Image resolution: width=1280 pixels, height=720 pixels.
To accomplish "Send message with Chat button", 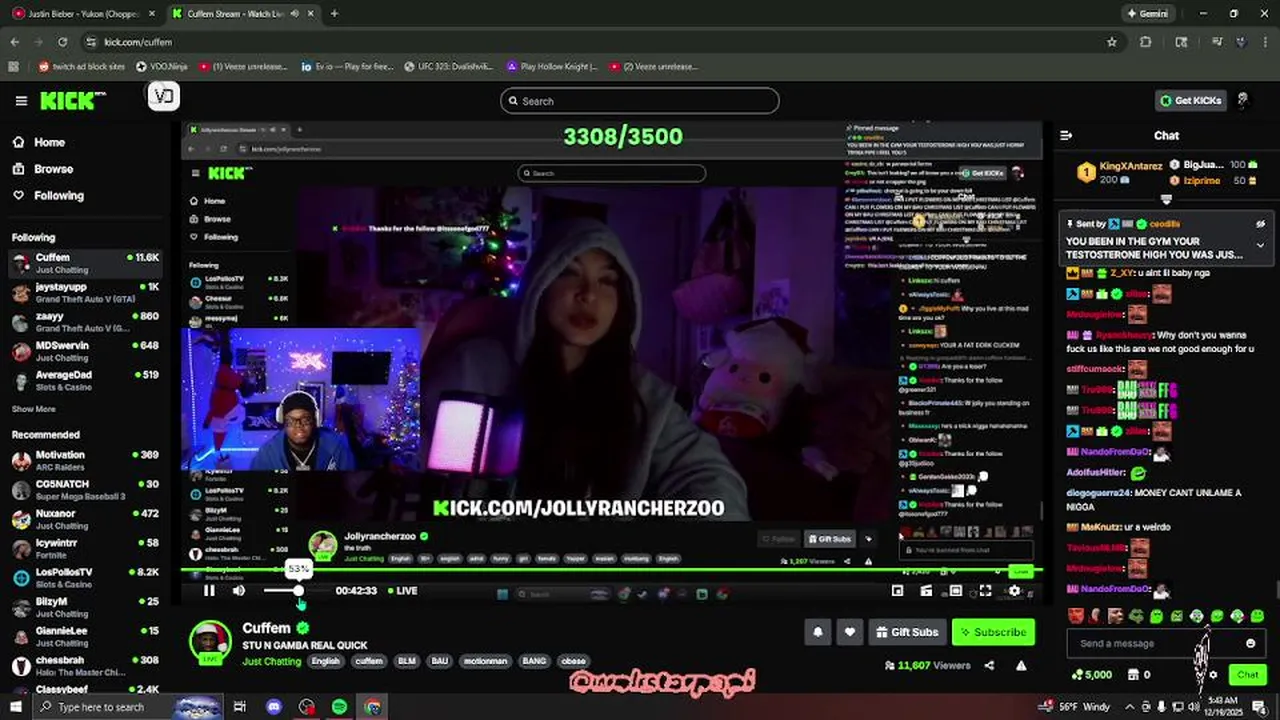I will pos(1247,675).
